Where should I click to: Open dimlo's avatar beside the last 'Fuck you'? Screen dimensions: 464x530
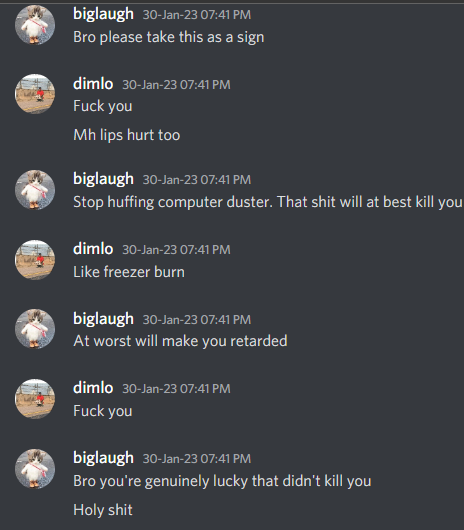coord(35,399)
